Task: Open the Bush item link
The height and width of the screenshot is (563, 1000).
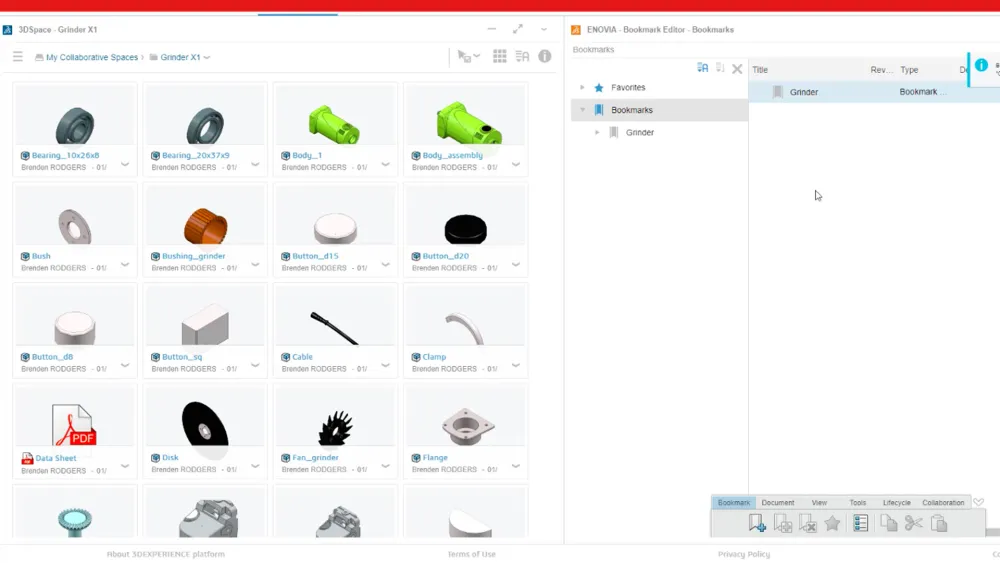Action: click(x=41, y=256)
